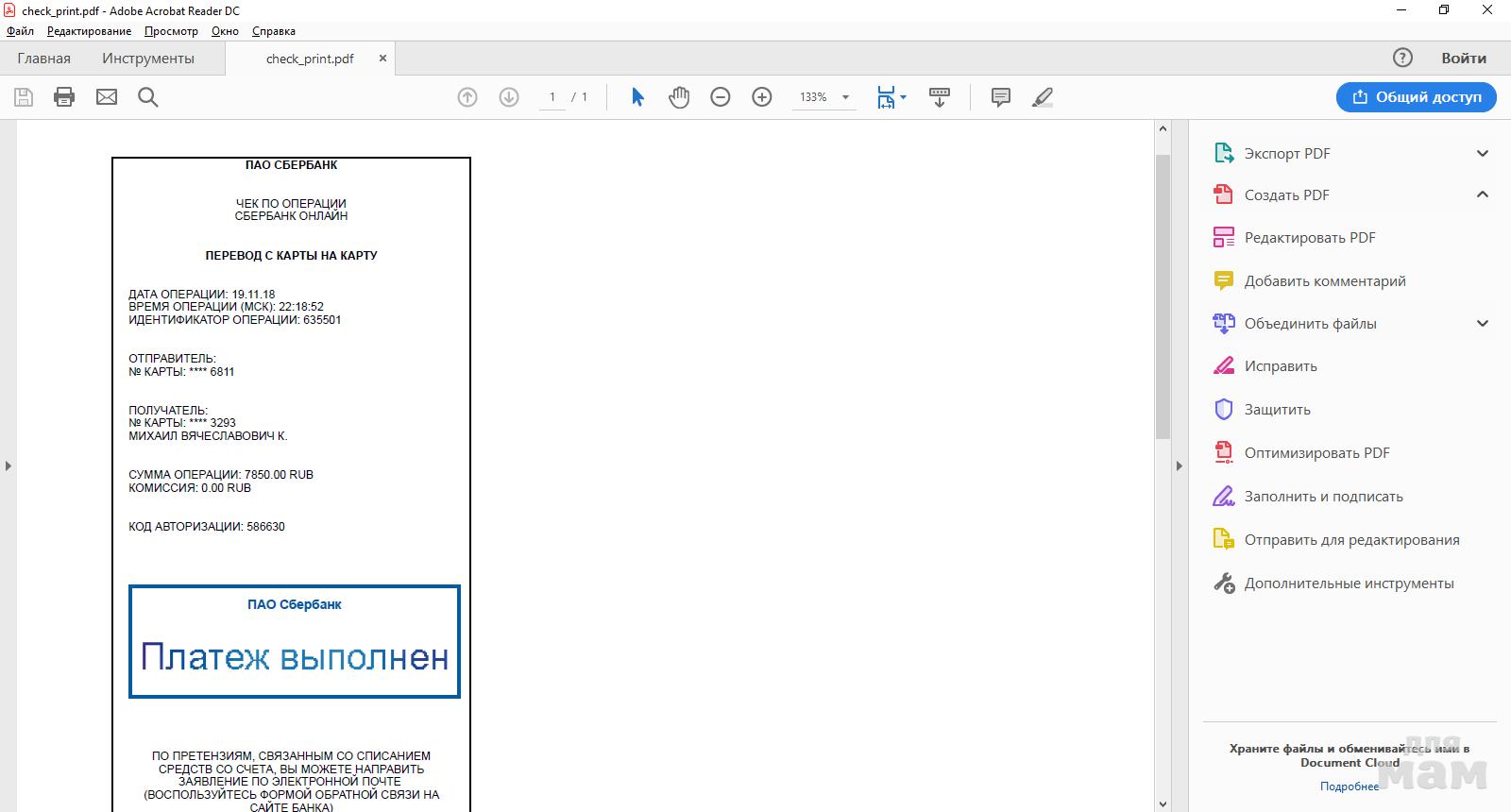Viewport: 1511px width, 812px height.
Task: Click the Print file icon
Action: point(64,97)
